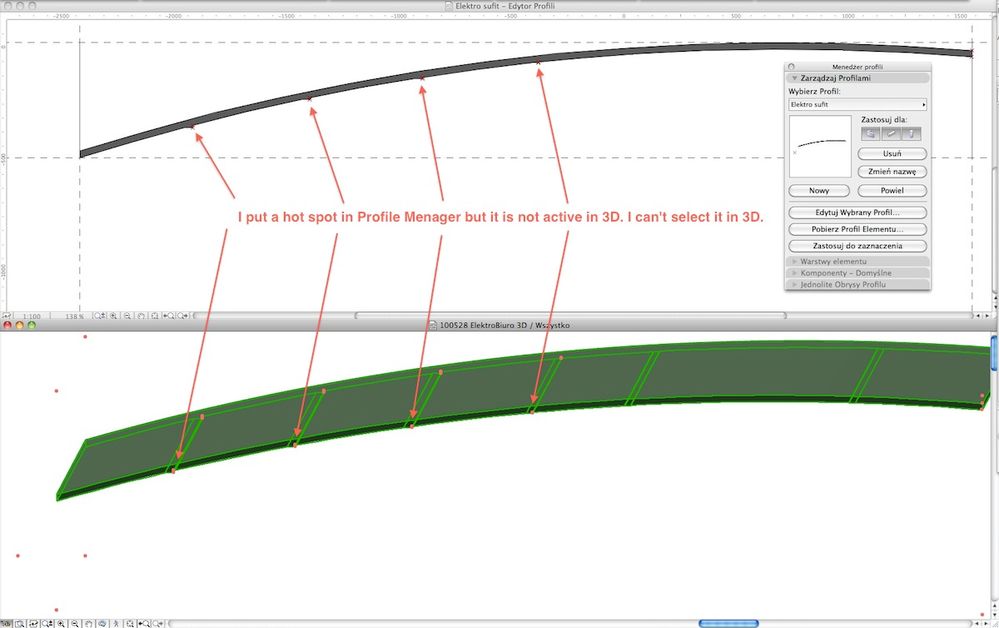The height and width of the screenshot is (628, 999).
Task: Close the 100528 ElektroBiuro 3D window
Action: [x=8, y=325]
